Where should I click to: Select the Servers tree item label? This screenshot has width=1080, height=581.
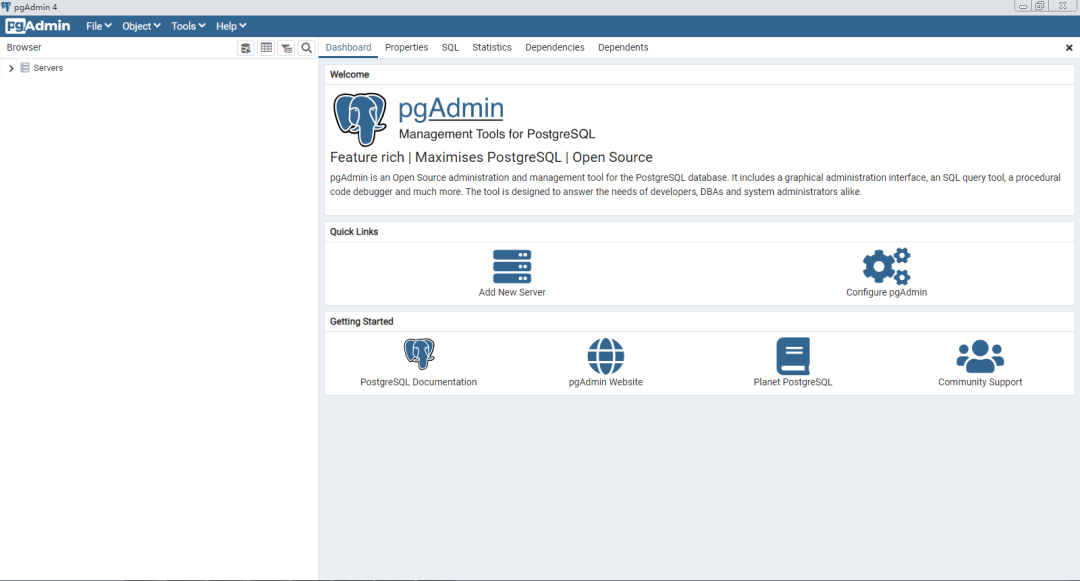(48, 68)
